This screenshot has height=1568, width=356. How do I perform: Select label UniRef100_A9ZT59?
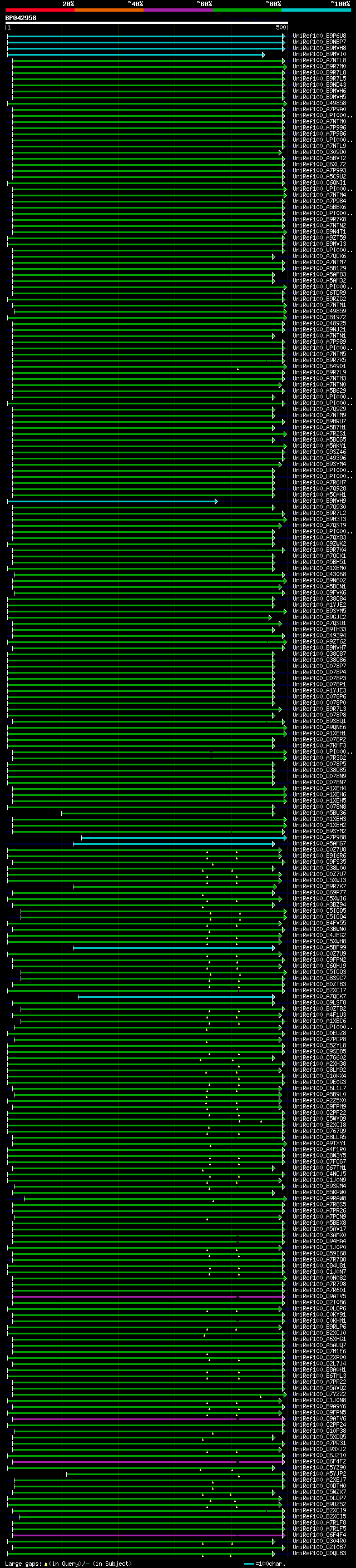coord(319,238)
